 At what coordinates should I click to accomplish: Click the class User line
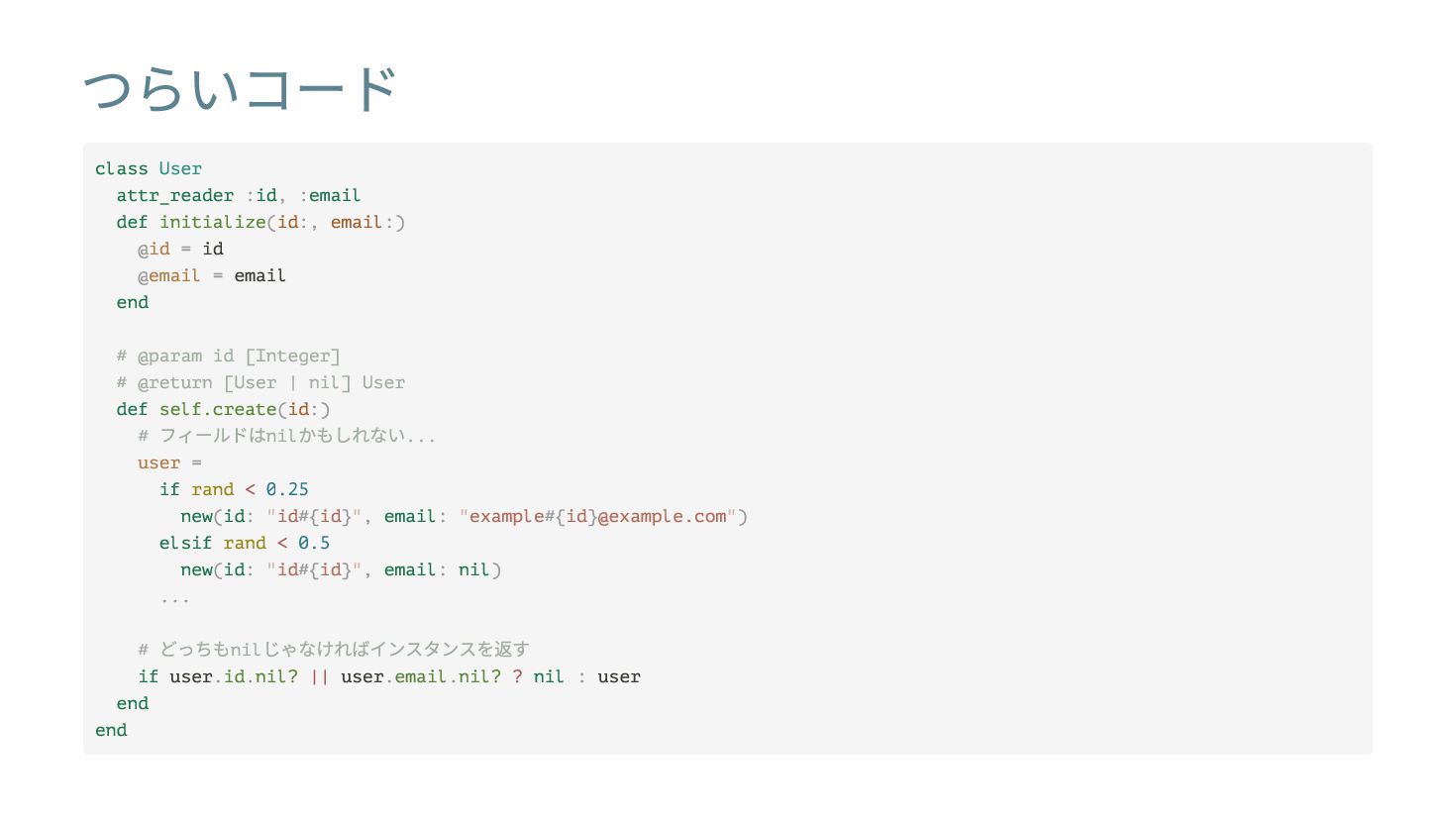click(x=149, y=168)
